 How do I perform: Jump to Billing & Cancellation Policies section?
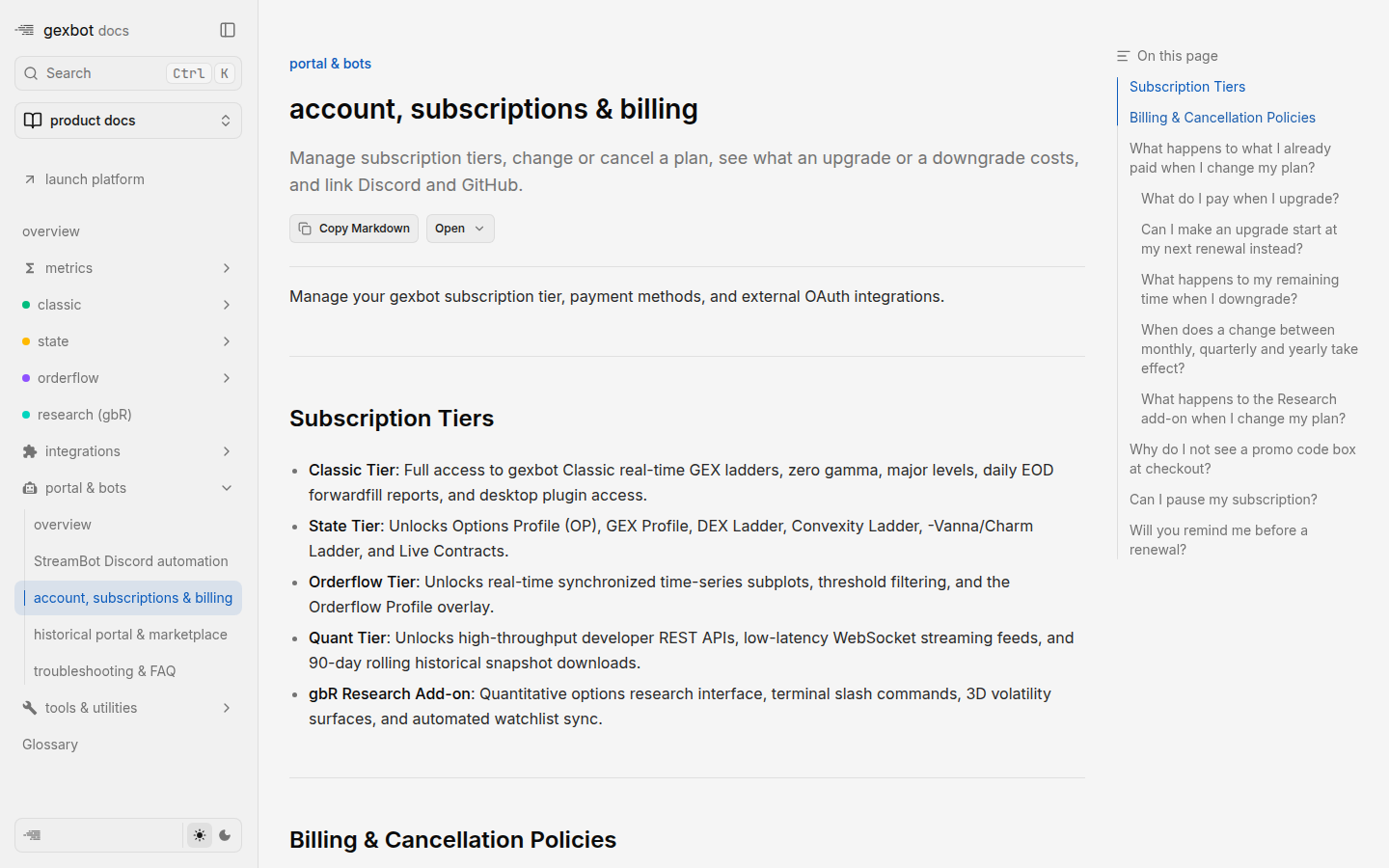point(1222,118)
